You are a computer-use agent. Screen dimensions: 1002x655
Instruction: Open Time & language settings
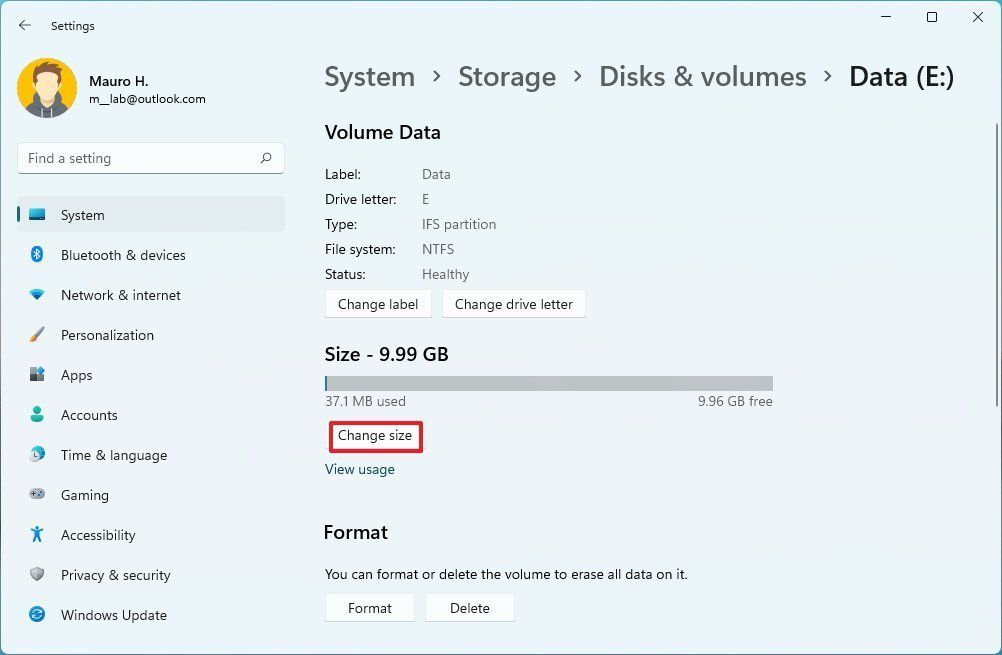coord(113,455)
